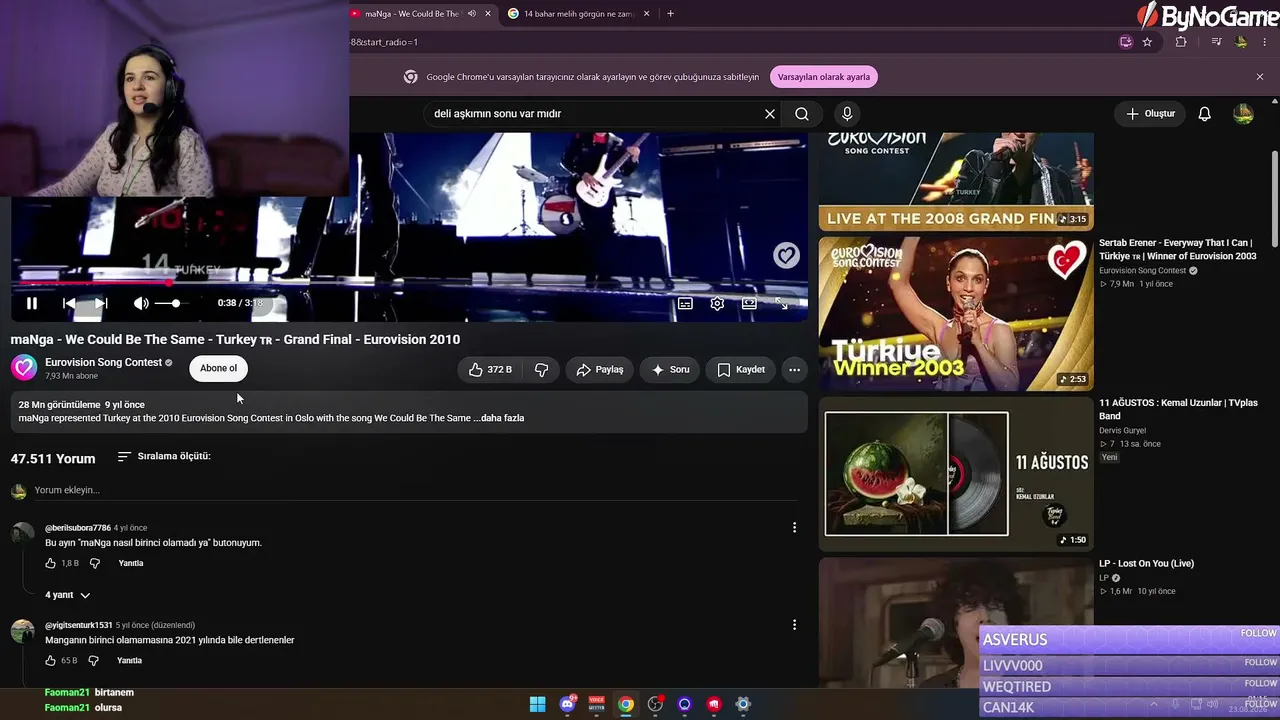Open Chrome from the taskbar
Viewport: 1280px width, 720px height.
click(625, 704)
